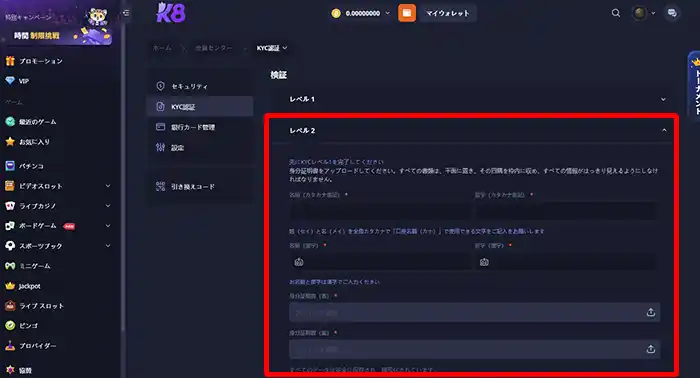Click the ライブカジノ cards icon

pos(10,206)
